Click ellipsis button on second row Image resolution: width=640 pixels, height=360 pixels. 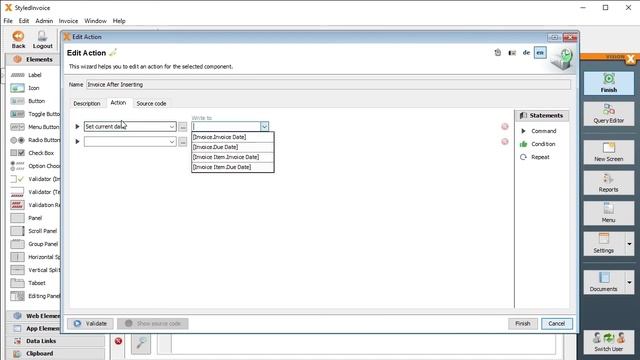182,142
